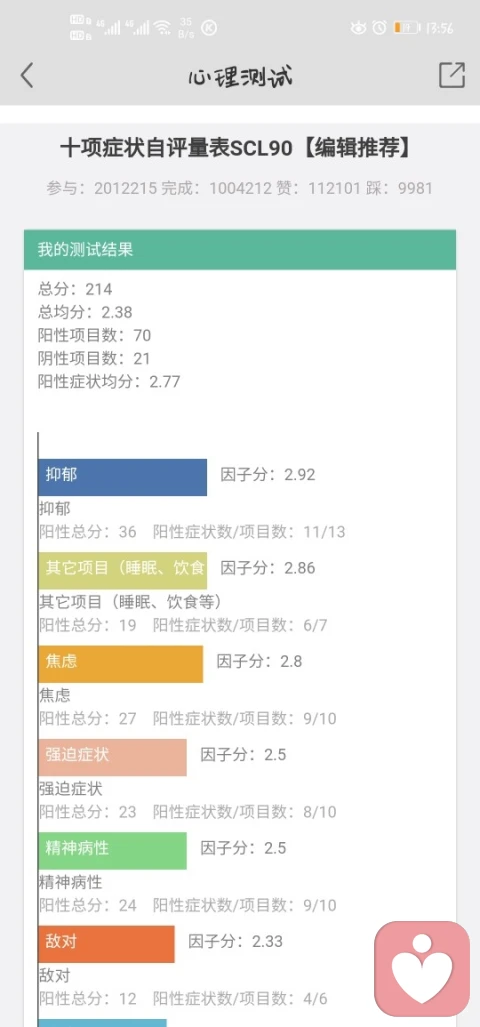Select the pink 强迫症状 bar
The height and width of the screenshot is (1027, 480).
click(x=112, y=757)
